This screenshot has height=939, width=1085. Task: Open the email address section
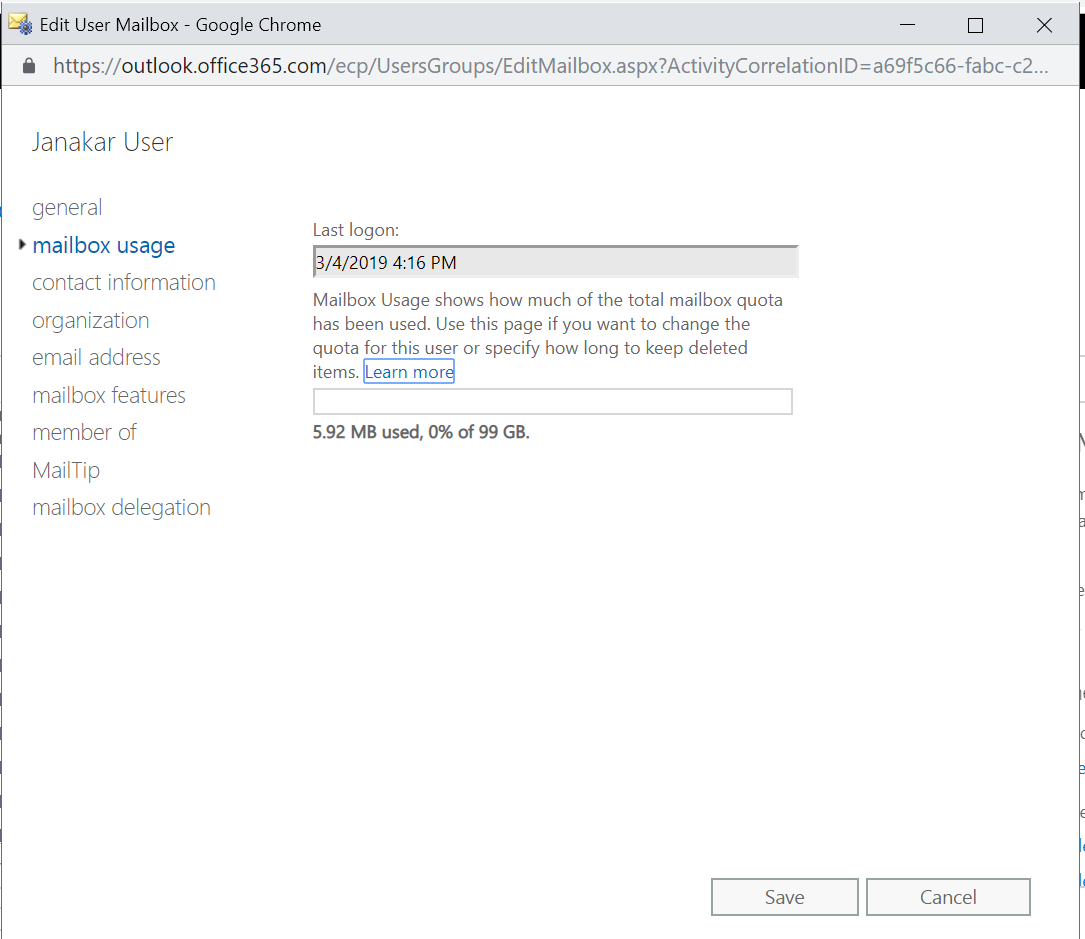click(96, 358)
